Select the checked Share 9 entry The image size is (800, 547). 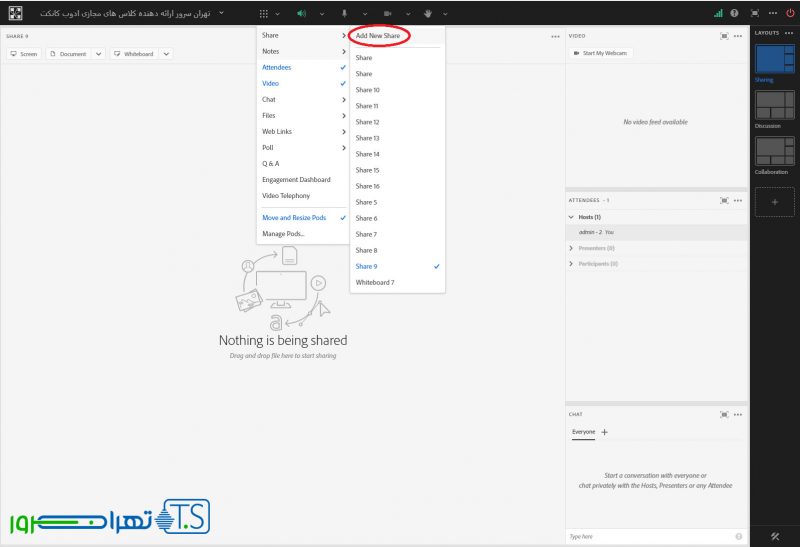point(367,266)
